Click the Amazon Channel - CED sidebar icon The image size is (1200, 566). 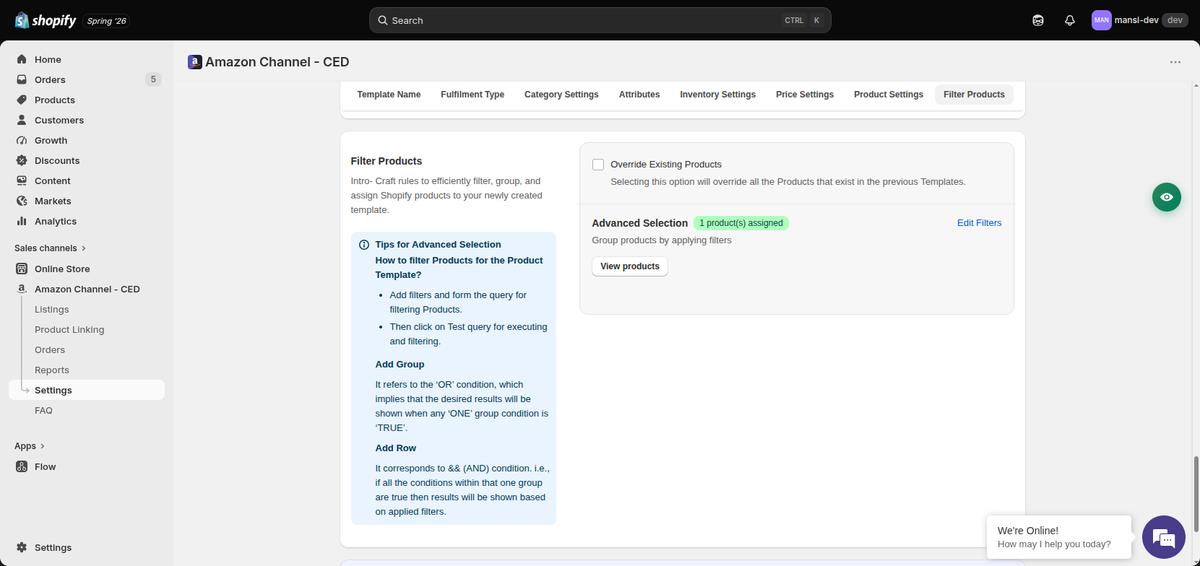point(22,289)
